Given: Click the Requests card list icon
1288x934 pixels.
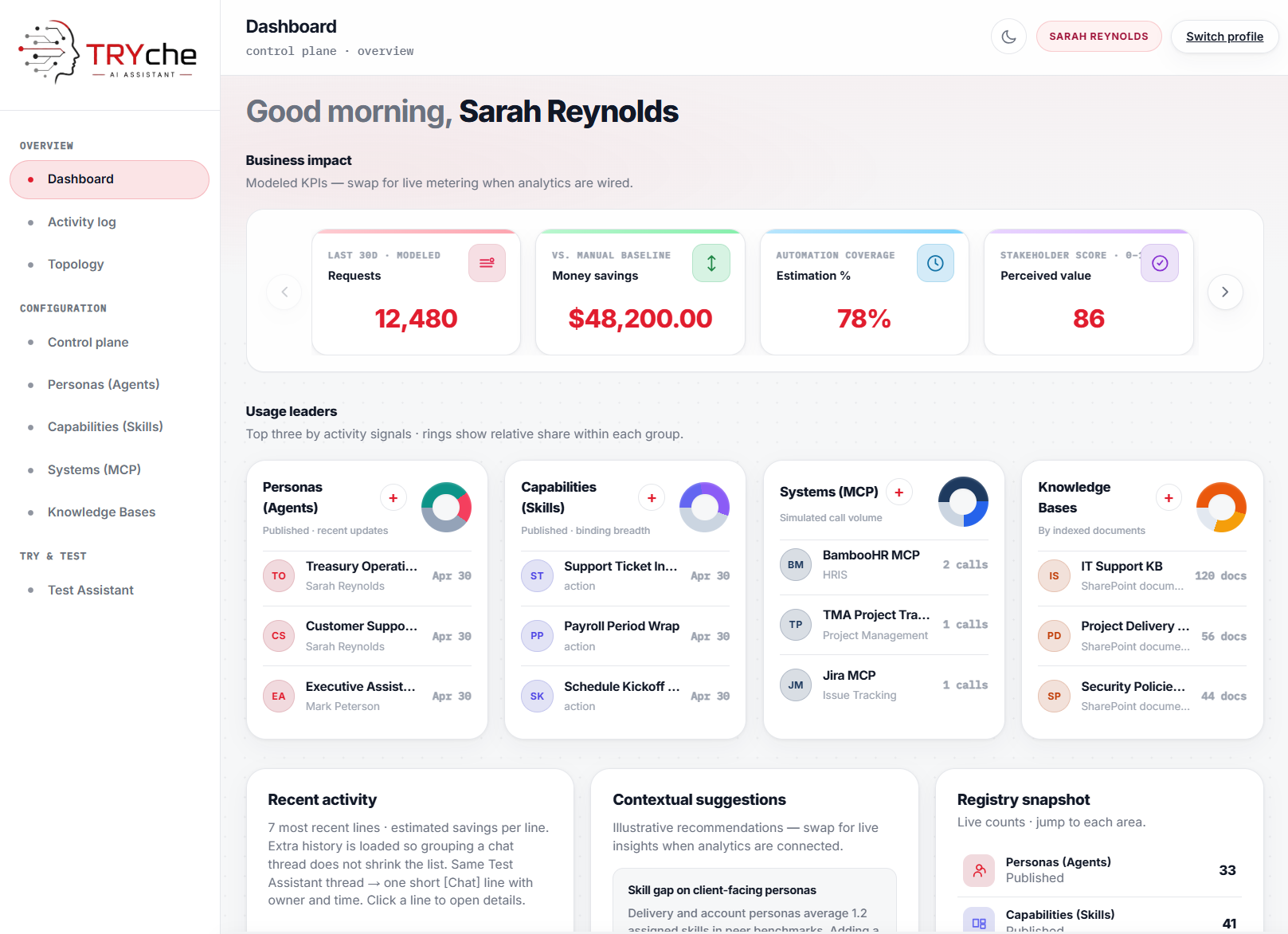Looking at the screenshot, I should point(487,263).
